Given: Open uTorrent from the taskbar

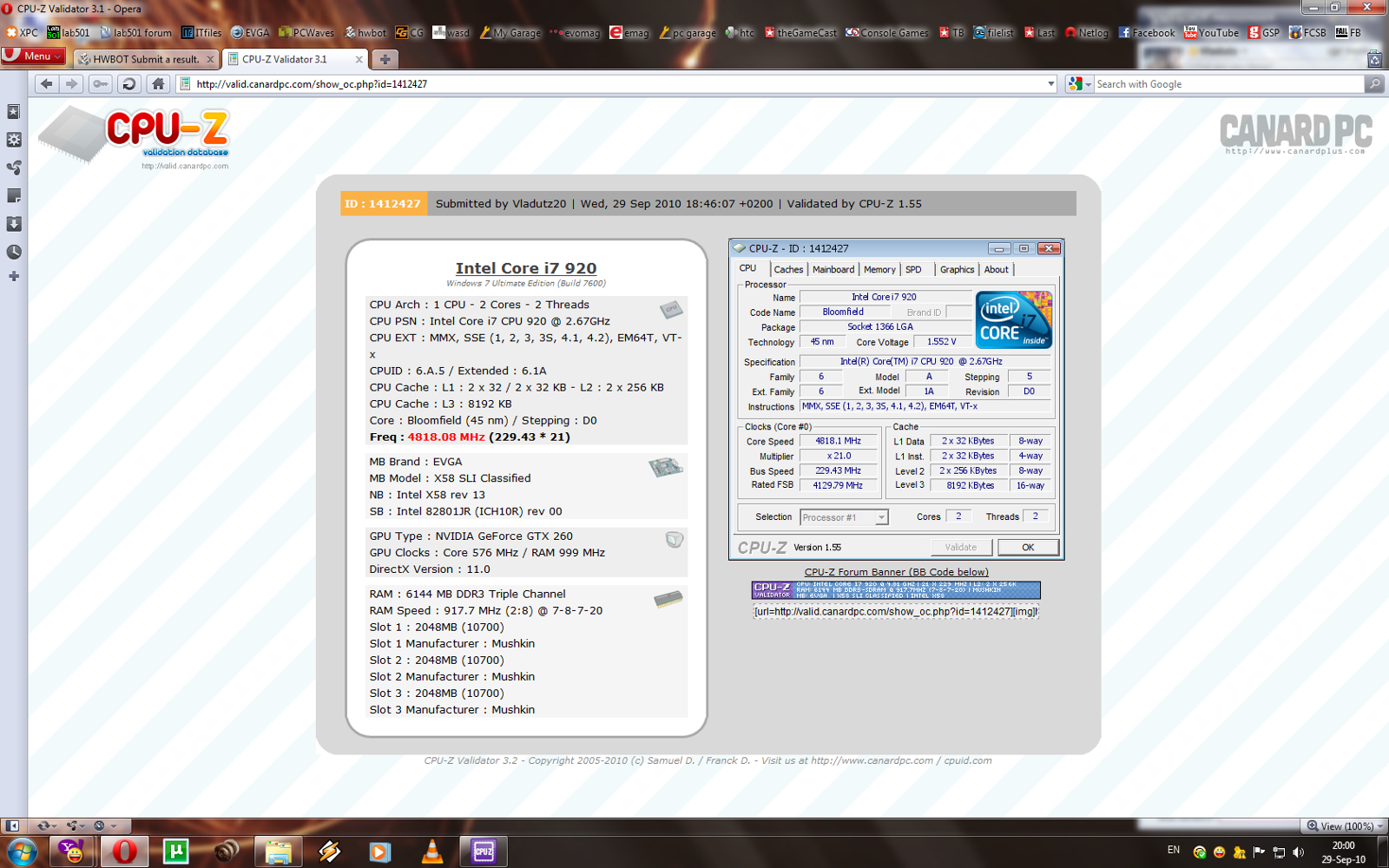Looking at the screenshot, I should click(175, 852).
